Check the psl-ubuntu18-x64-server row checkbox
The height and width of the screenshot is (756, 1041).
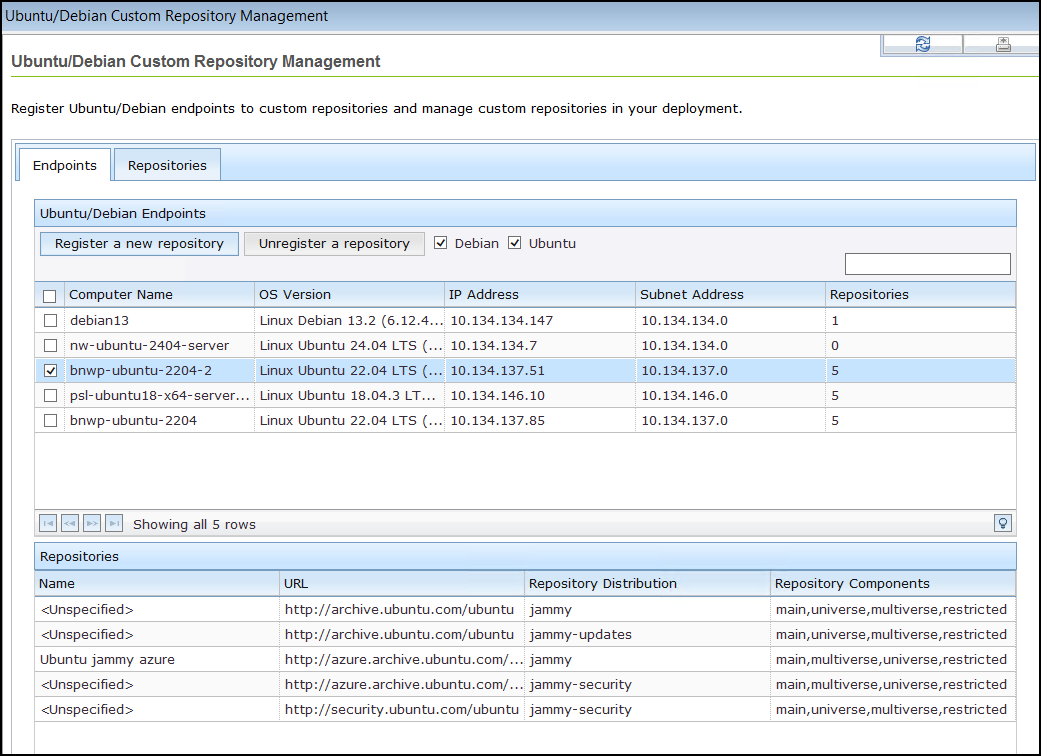(x=50, y=396)
